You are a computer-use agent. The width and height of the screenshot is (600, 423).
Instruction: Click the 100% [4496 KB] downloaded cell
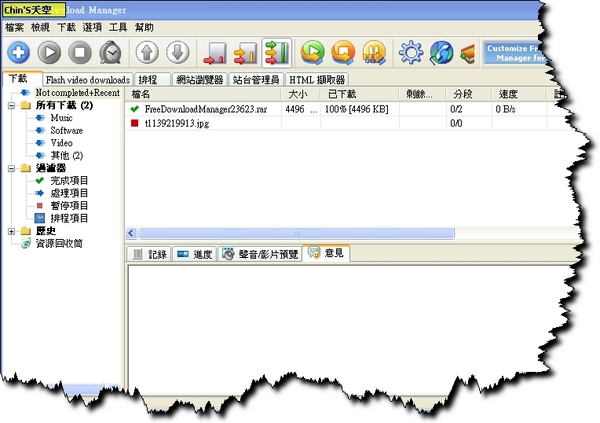tap(357, 109)
